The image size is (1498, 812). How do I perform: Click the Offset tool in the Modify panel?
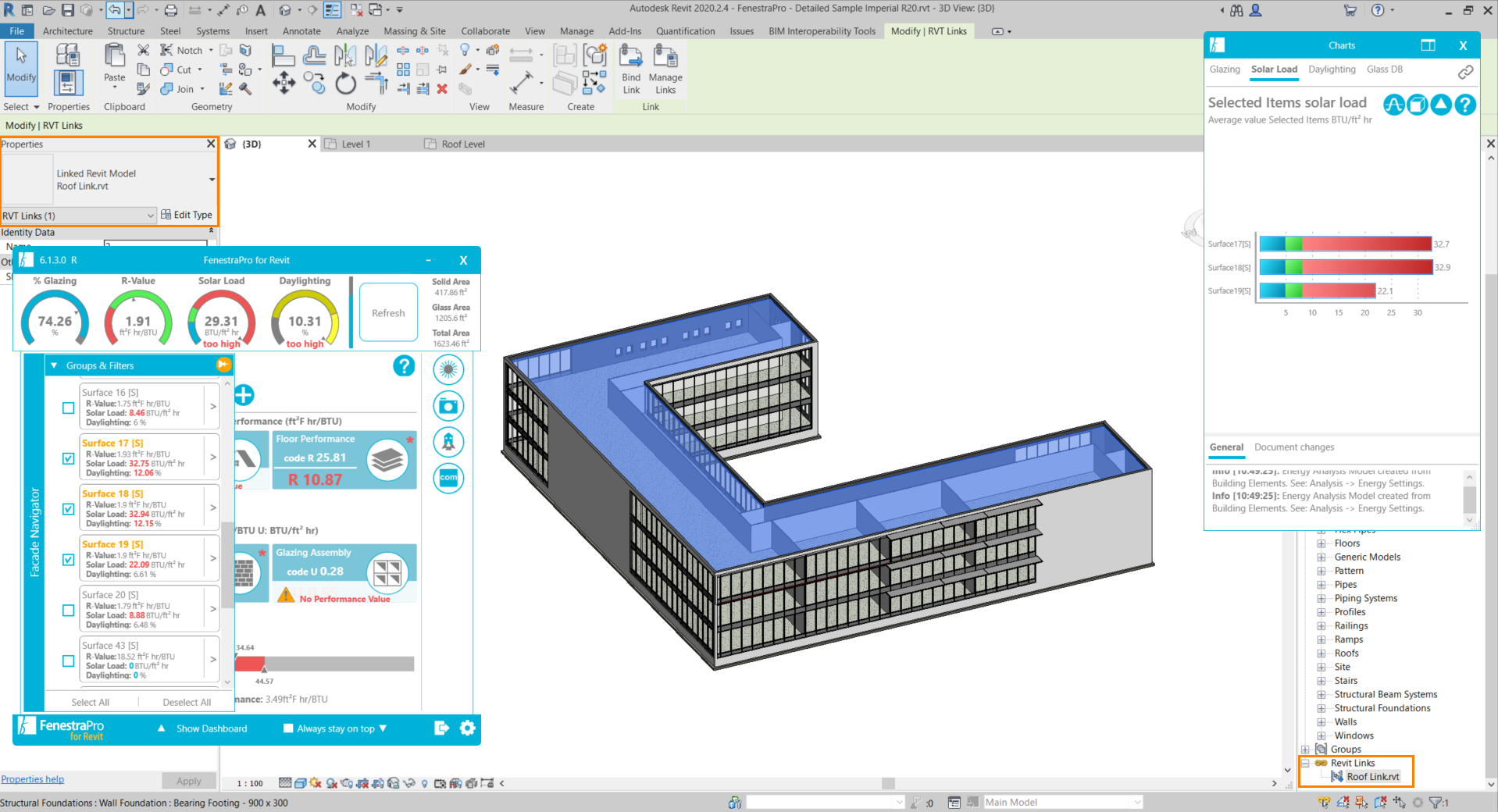[315, 55]
